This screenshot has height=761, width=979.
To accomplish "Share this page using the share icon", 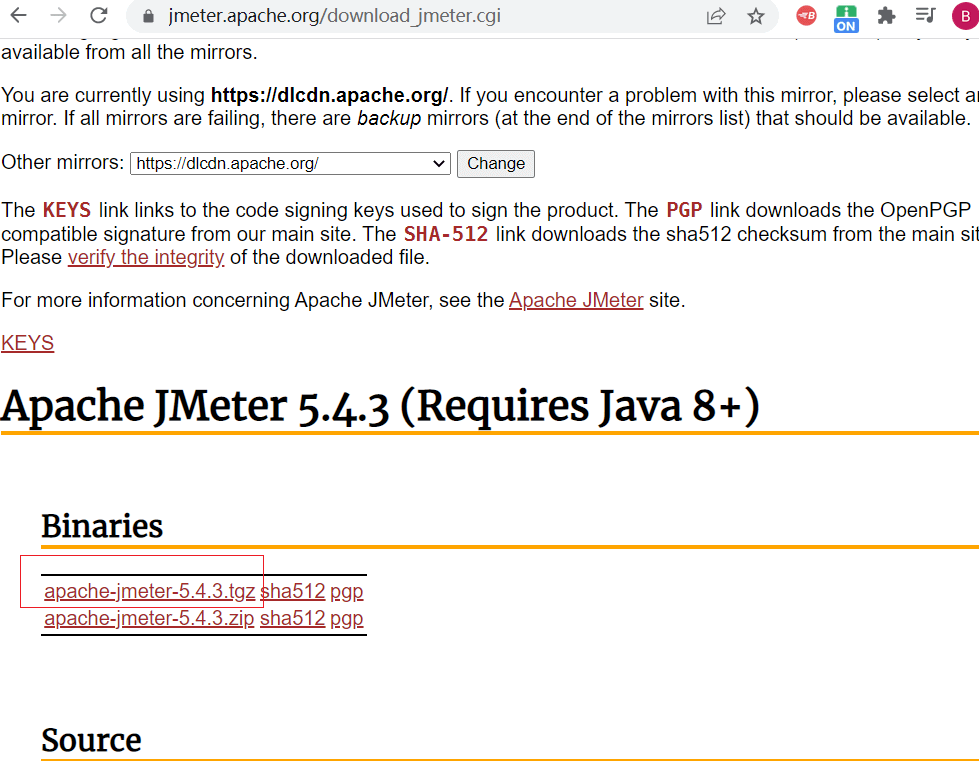I will coord(716,16).
